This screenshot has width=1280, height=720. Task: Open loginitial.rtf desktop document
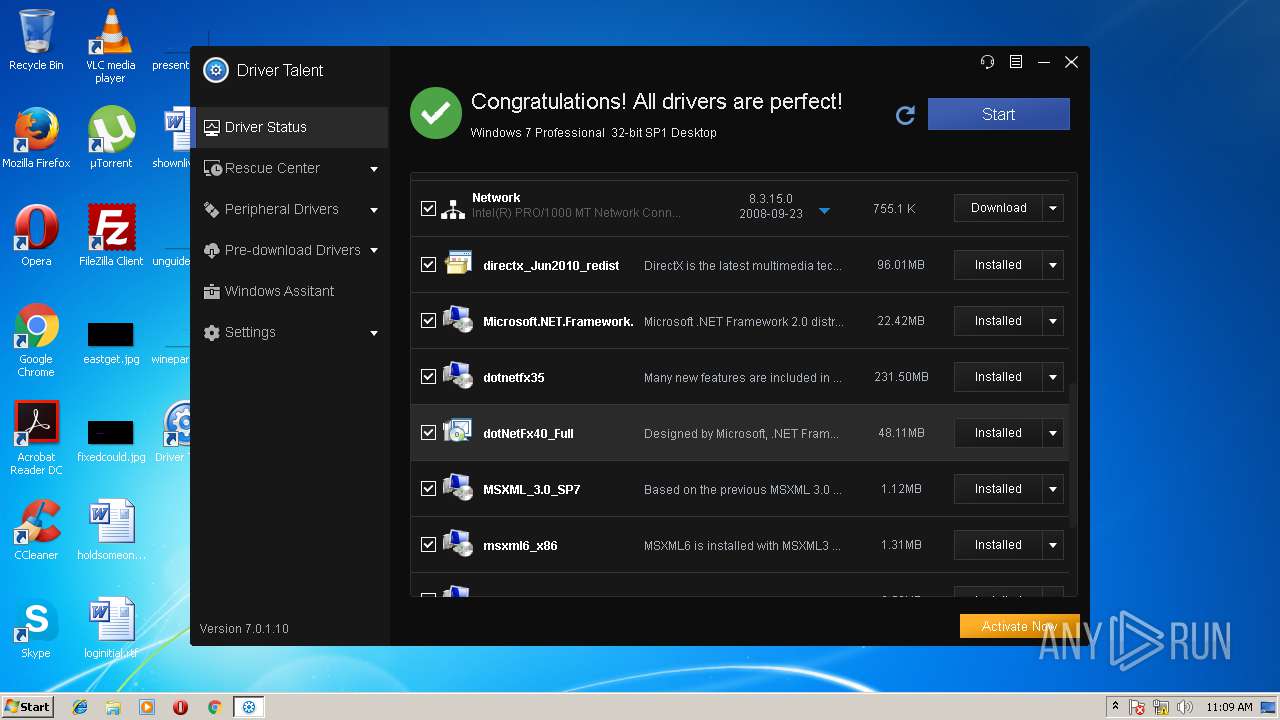111,628
